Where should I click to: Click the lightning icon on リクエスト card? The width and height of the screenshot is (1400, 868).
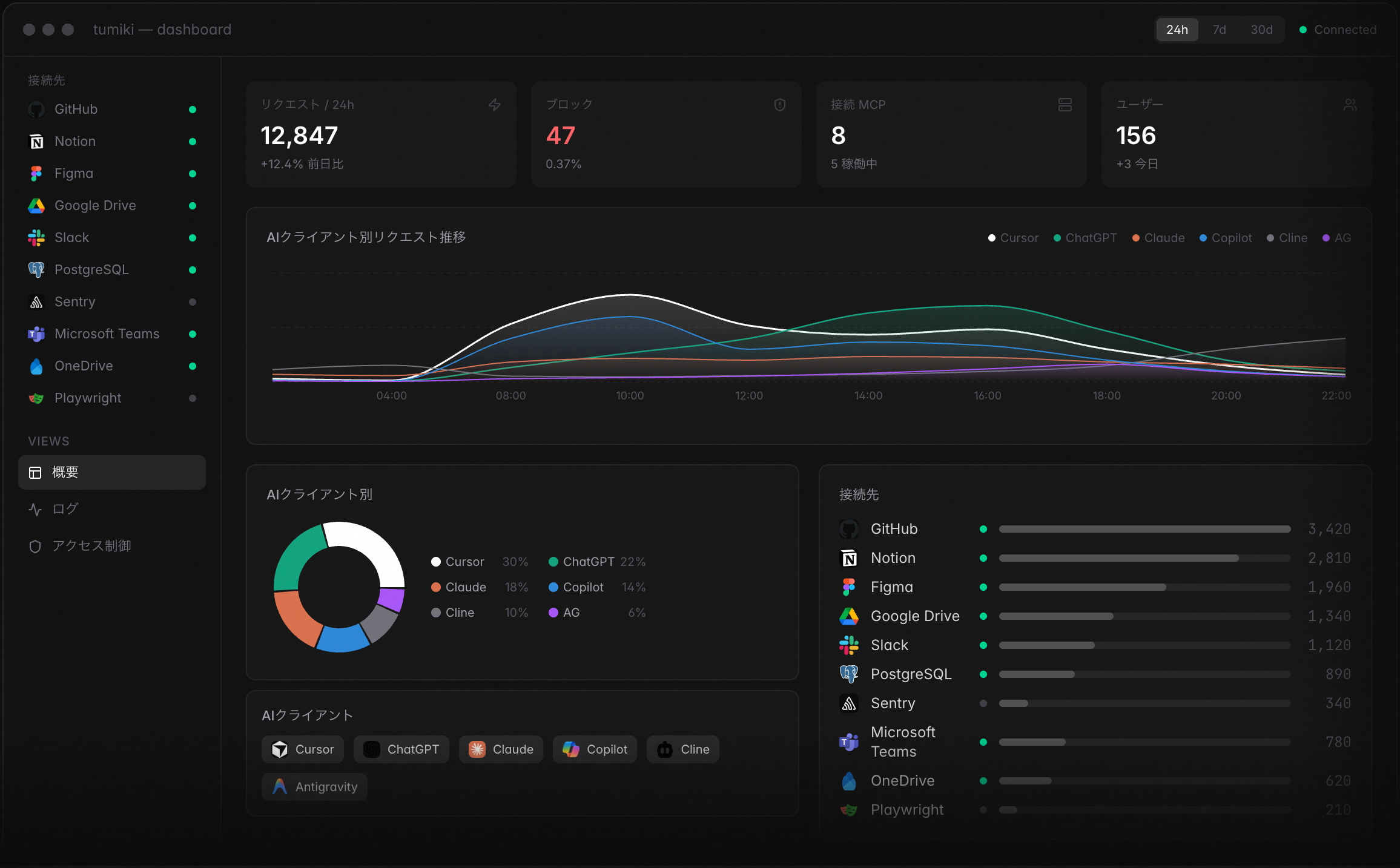[x=495, y=105]
